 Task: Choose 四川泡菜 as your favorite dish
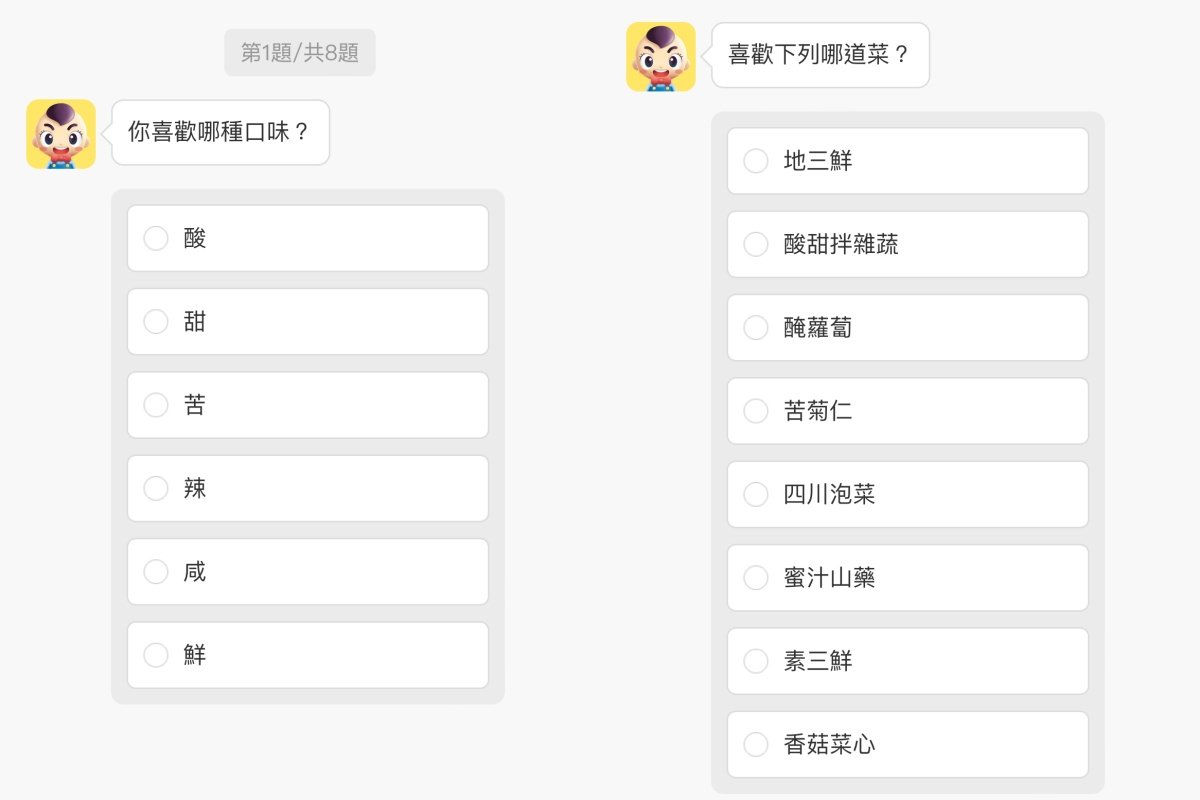point(907,494)
